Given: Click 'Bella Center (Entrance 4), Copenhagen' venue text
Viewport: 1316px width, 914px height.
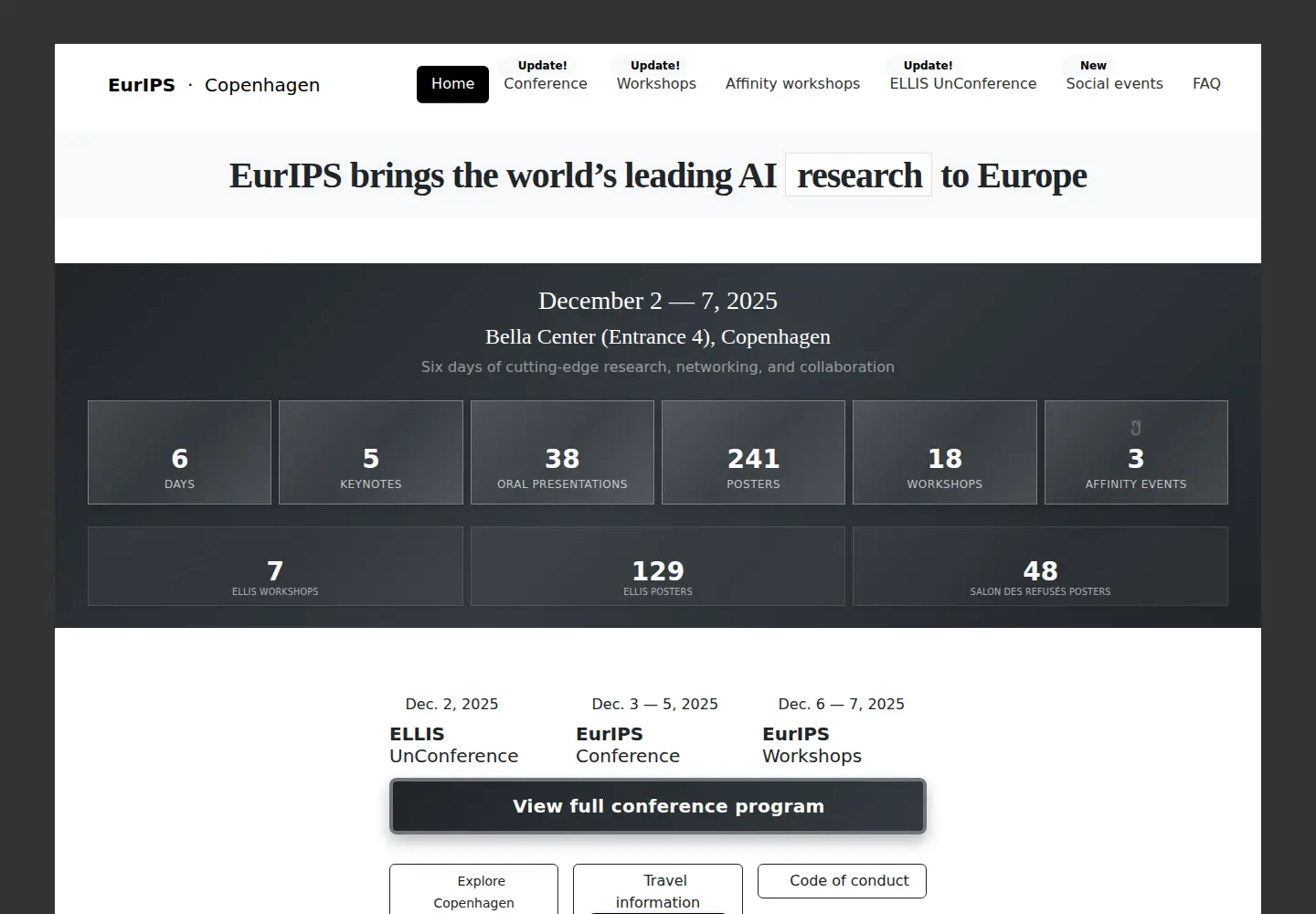Looking at the screenshot, I should pos(658,337).
